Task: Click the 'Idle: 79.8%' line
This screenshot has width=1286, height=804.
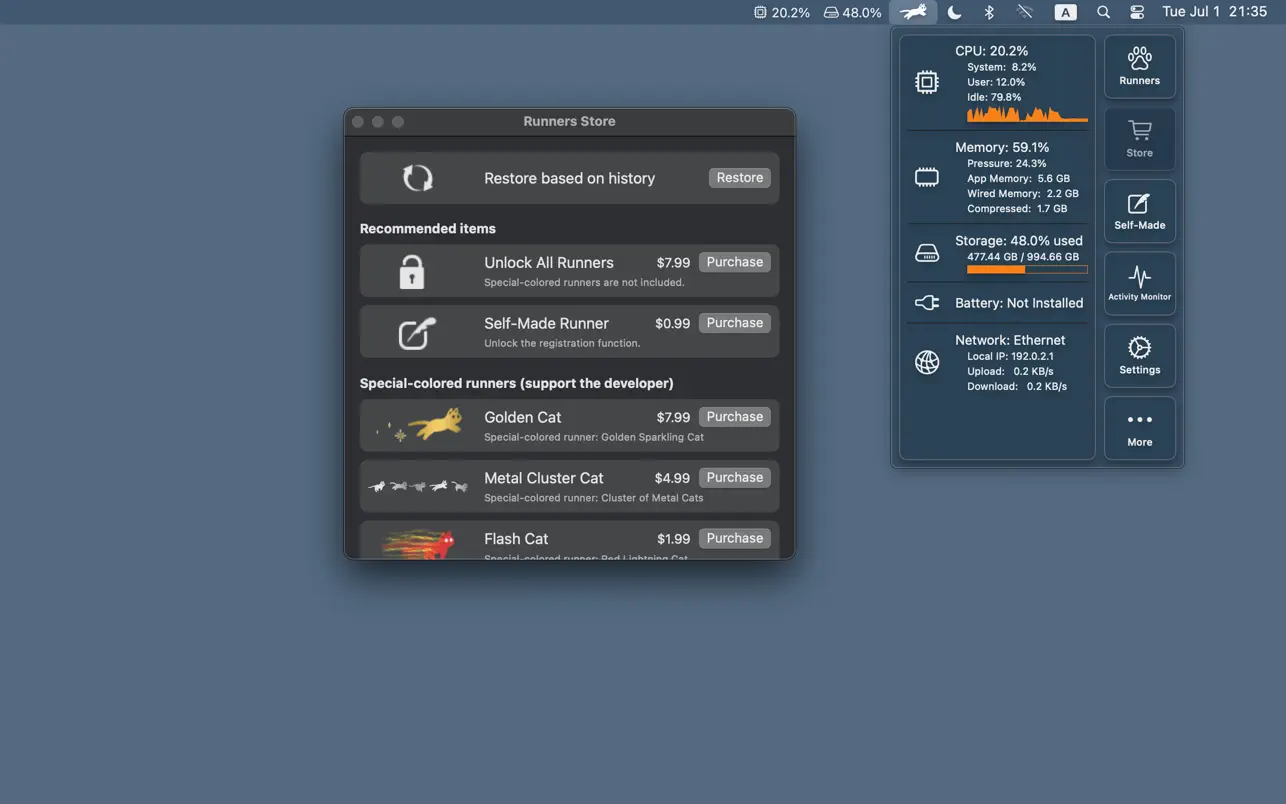Action: (x=994, y=97)
